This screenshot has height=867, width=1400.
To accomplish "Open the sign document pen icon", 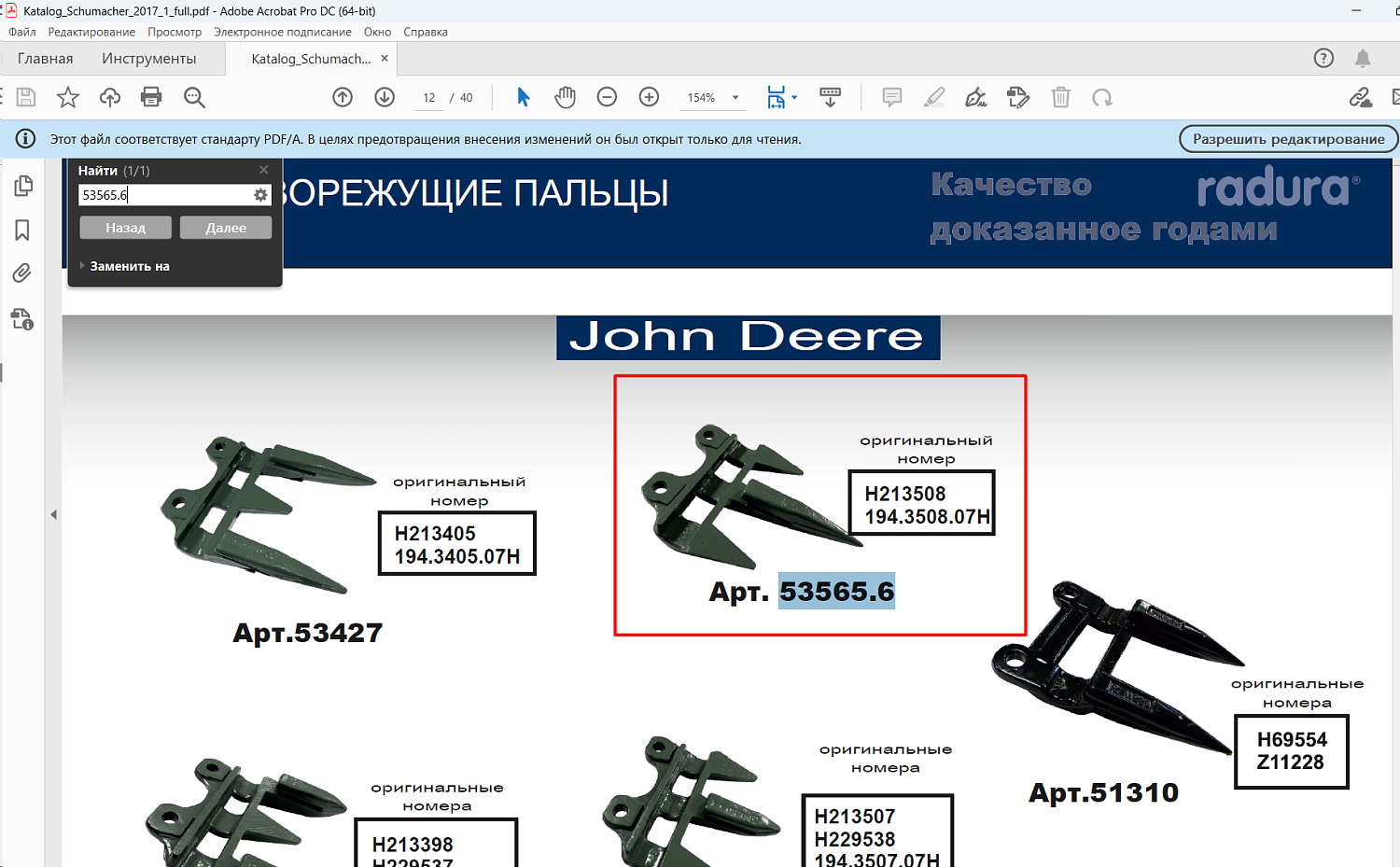I will coord(976,97).
